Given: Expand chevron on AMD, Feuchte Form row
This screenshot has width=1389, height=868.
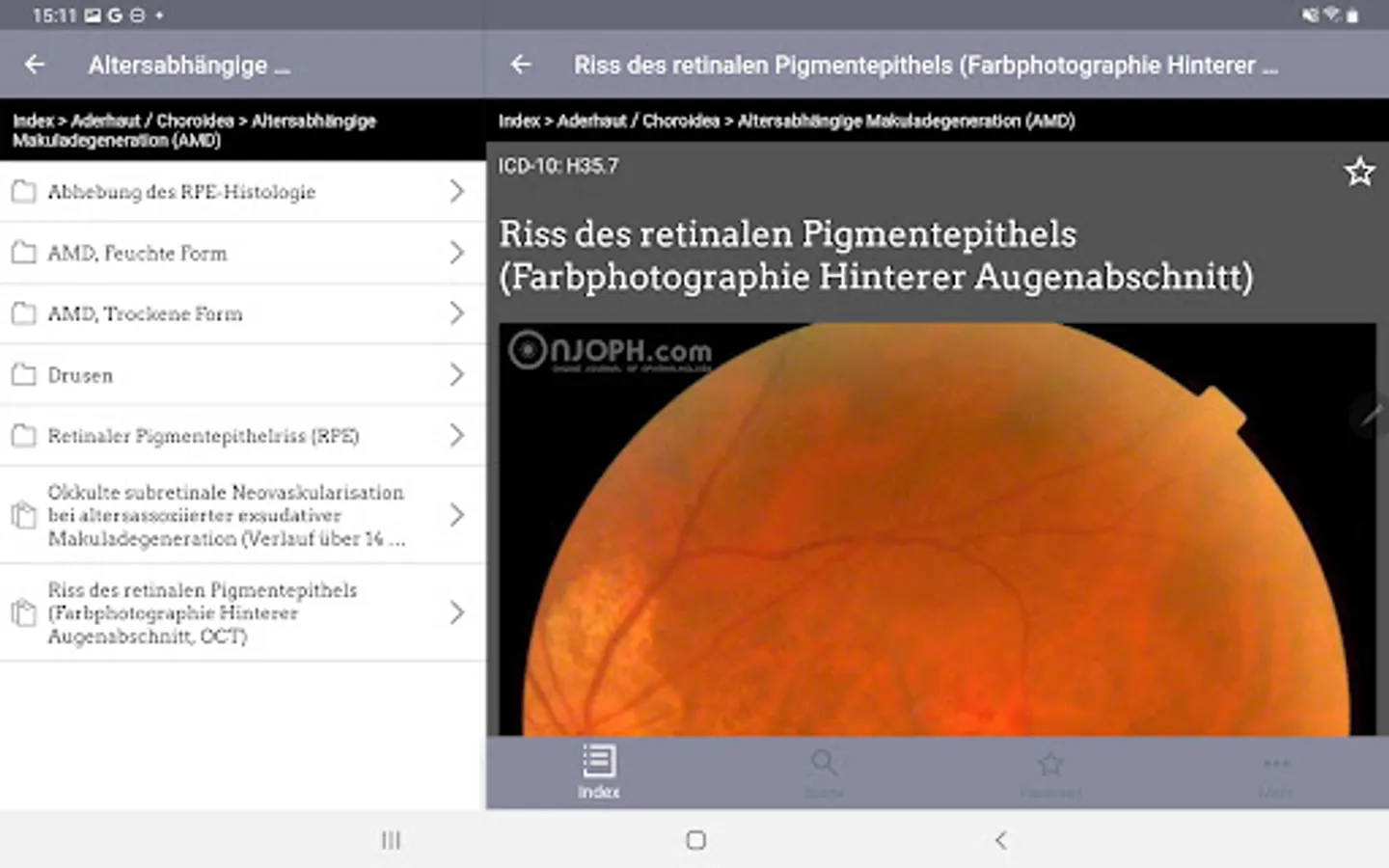Looking at the screenshot, I should [457, 253].
